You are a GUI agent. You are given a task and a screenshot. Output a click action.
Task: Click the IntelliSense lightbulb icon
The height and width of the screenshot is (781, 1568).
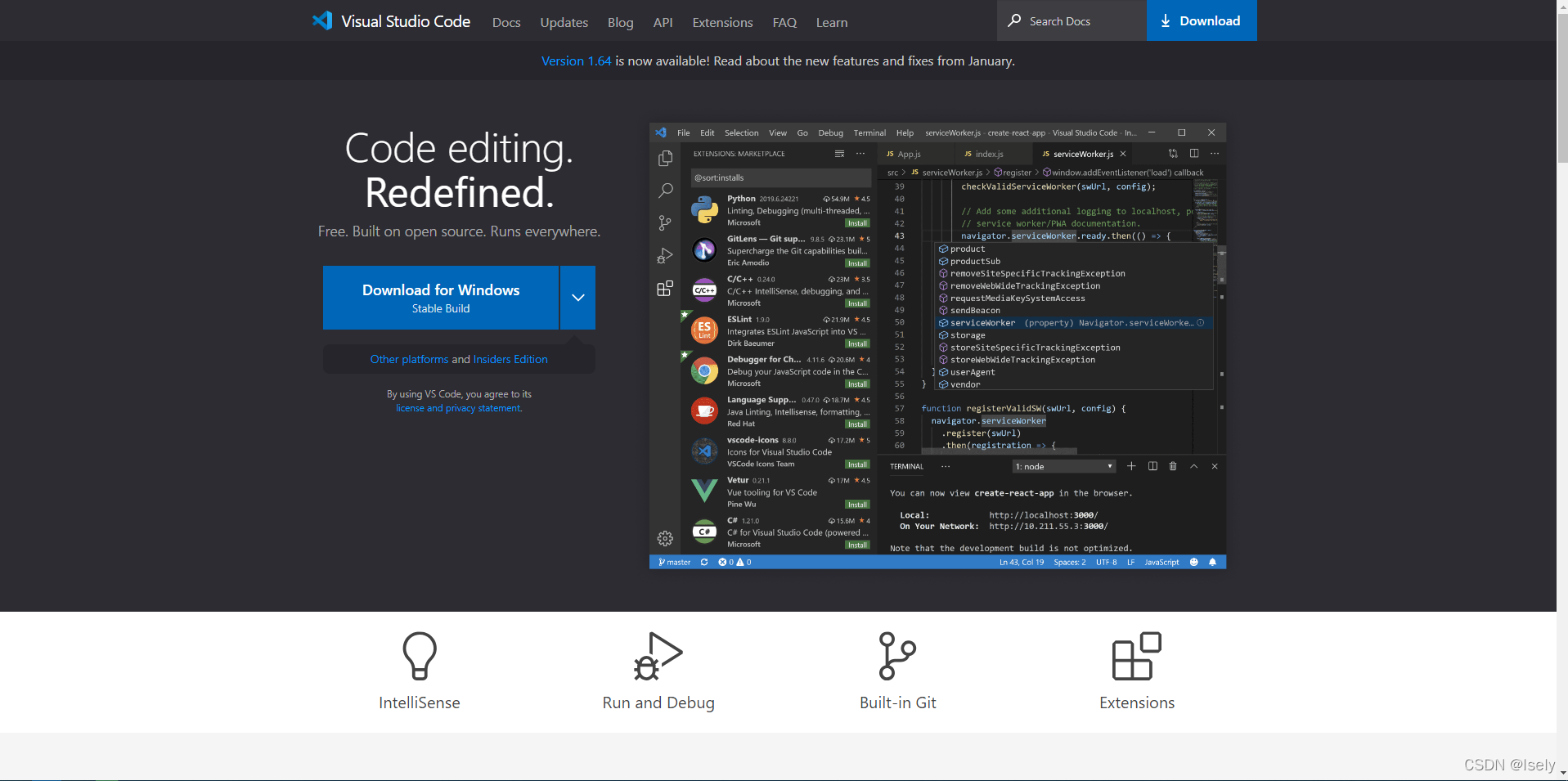click(x=420, y=655)
